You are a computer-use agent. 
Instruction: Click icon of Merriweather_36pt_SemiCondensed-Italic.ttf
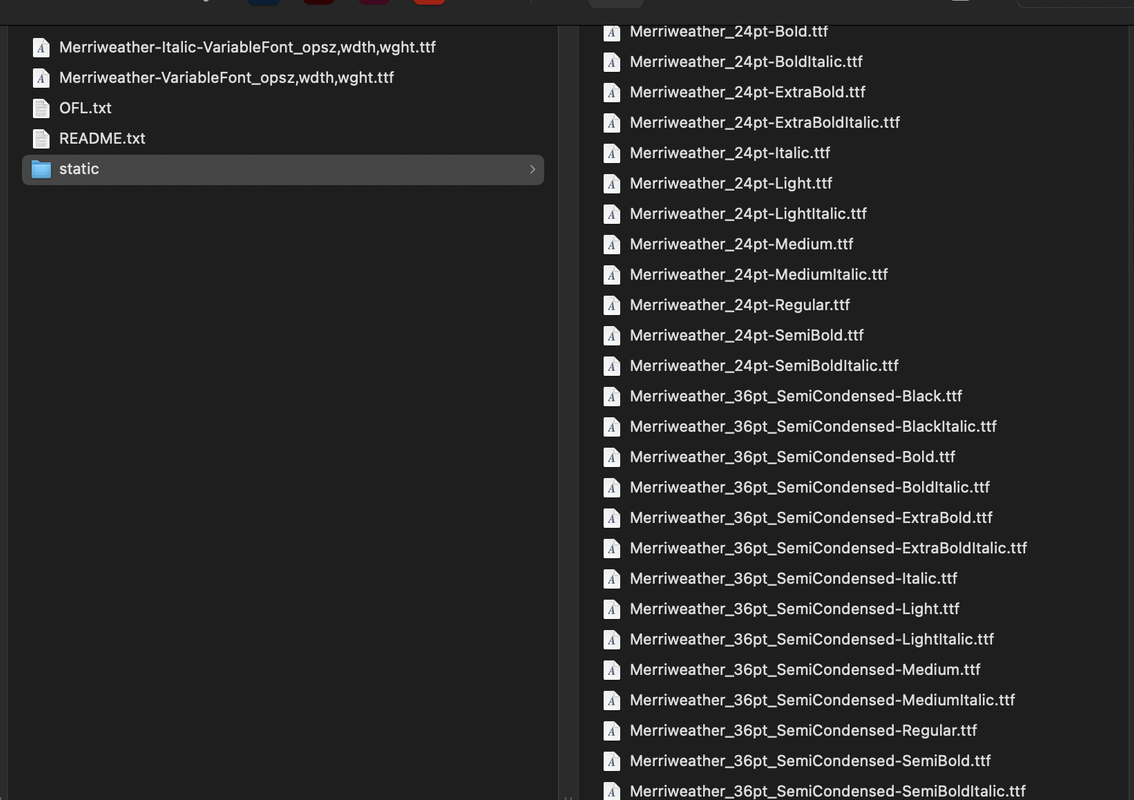tap(612, 579)
